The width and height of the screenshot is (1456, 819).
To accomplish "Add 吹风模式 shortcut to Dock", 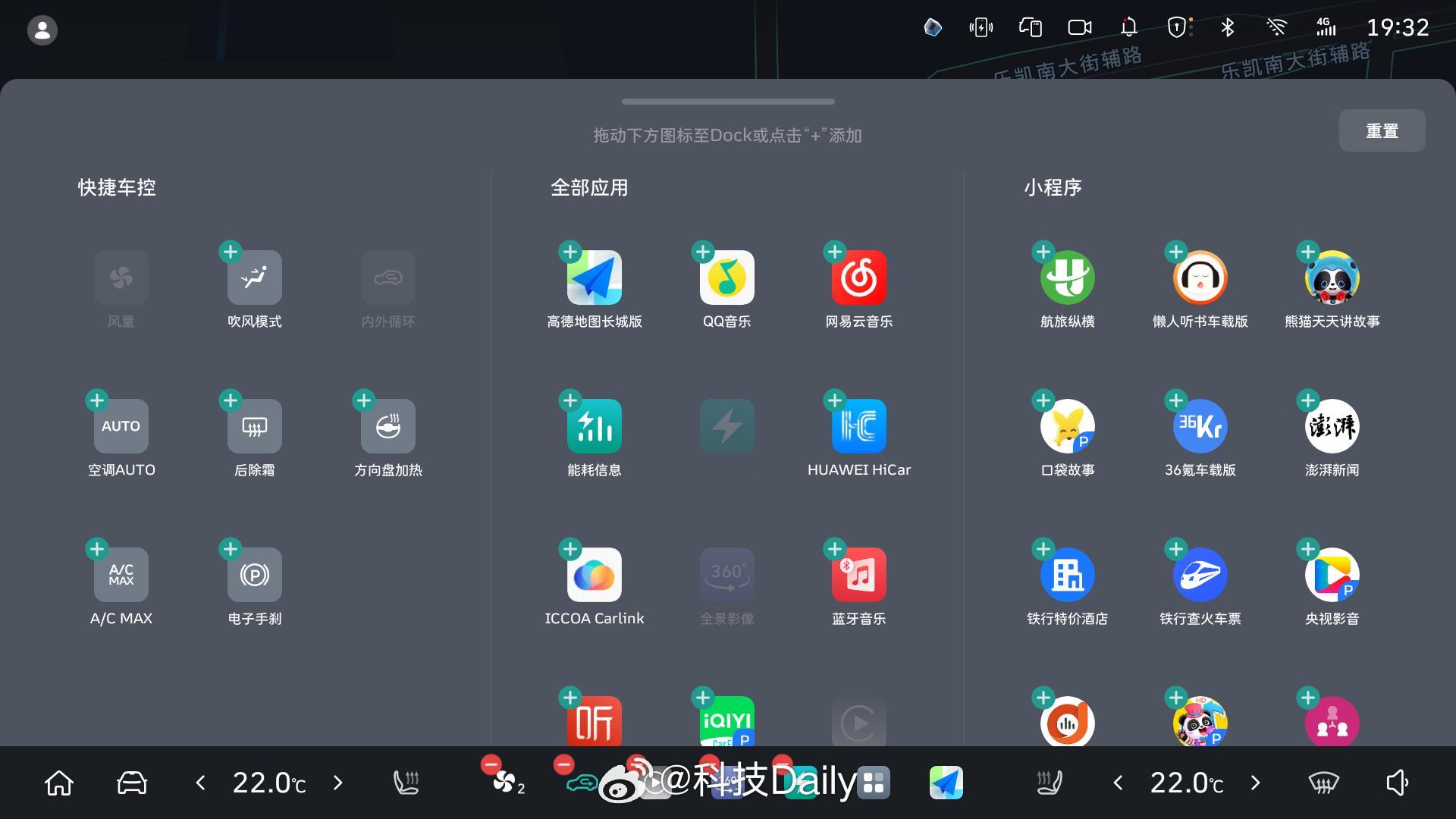I will 231,252.
